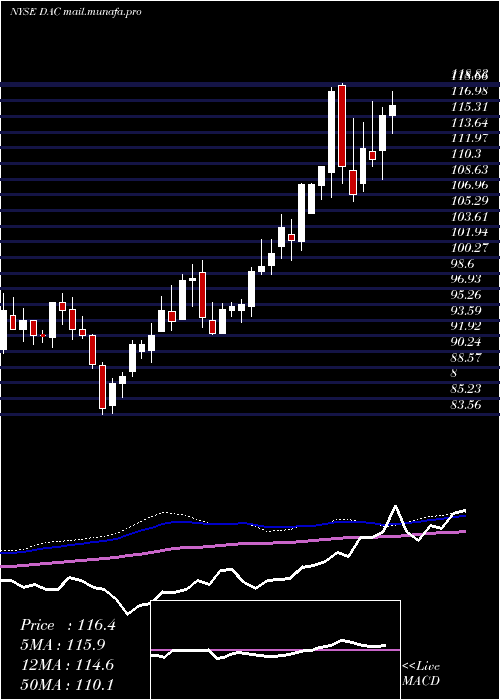Select the 111.97 price axis label

[469, 138]
